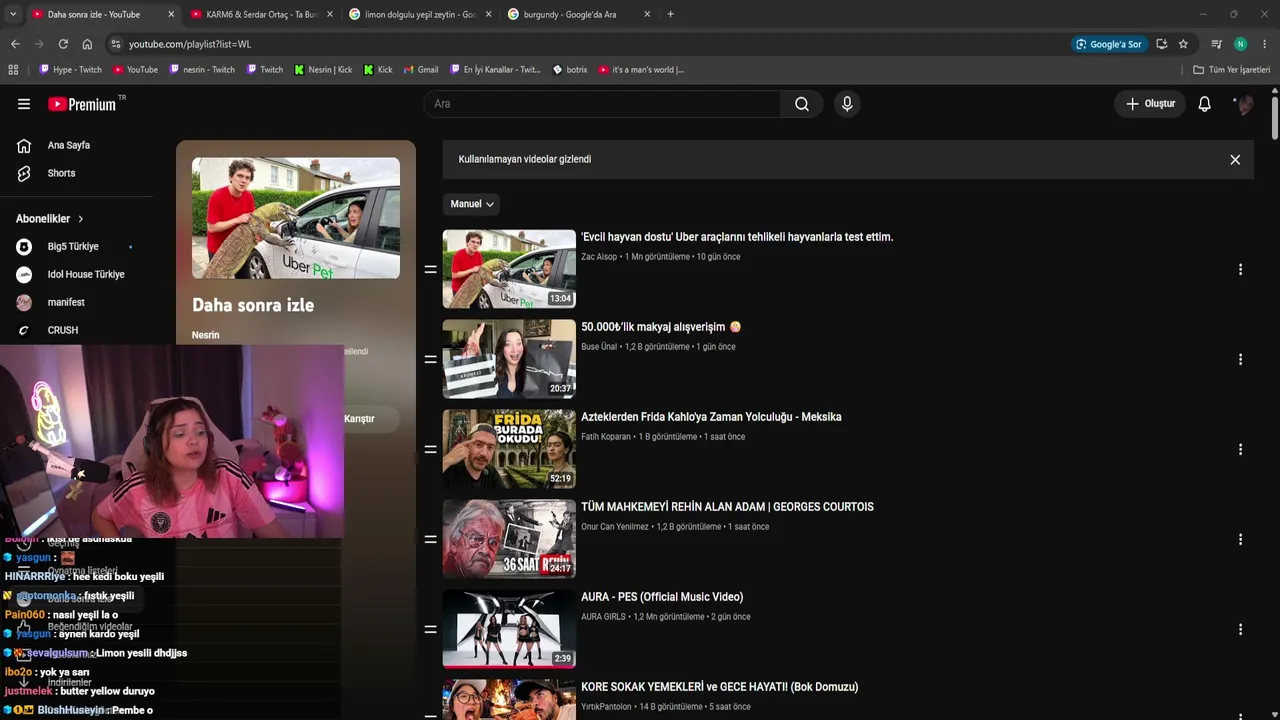This screenshot has width=1280, height=720.
Task: Click in the Ara search field
Action: tap(603, 104)
